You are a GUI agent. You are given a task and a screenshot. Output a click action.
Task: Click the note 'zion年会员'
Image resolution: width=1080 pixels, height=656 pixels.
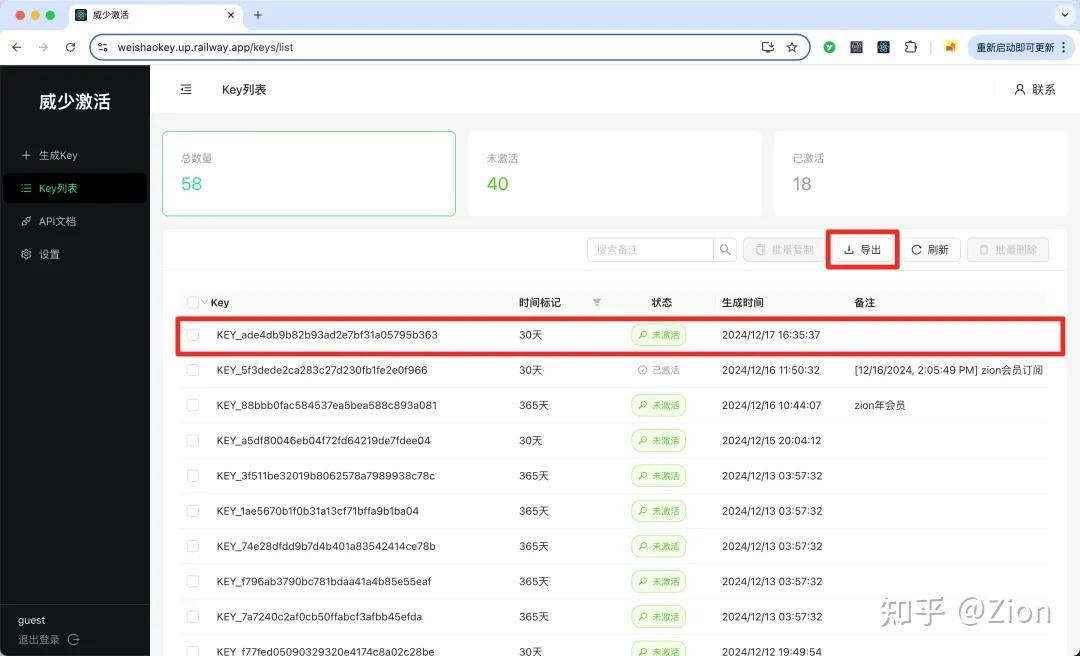(x=880, y=405)
